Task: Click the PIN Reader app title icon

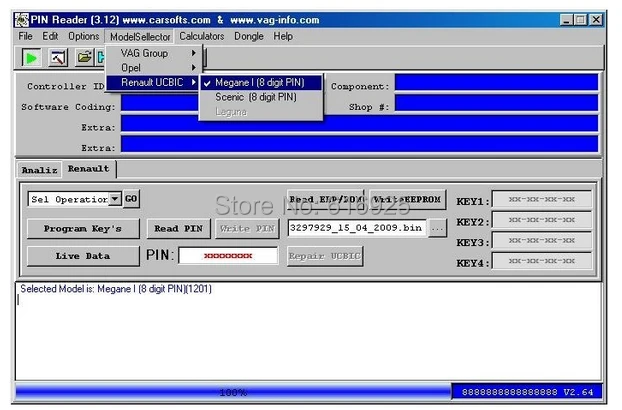Action: [22, 20]
